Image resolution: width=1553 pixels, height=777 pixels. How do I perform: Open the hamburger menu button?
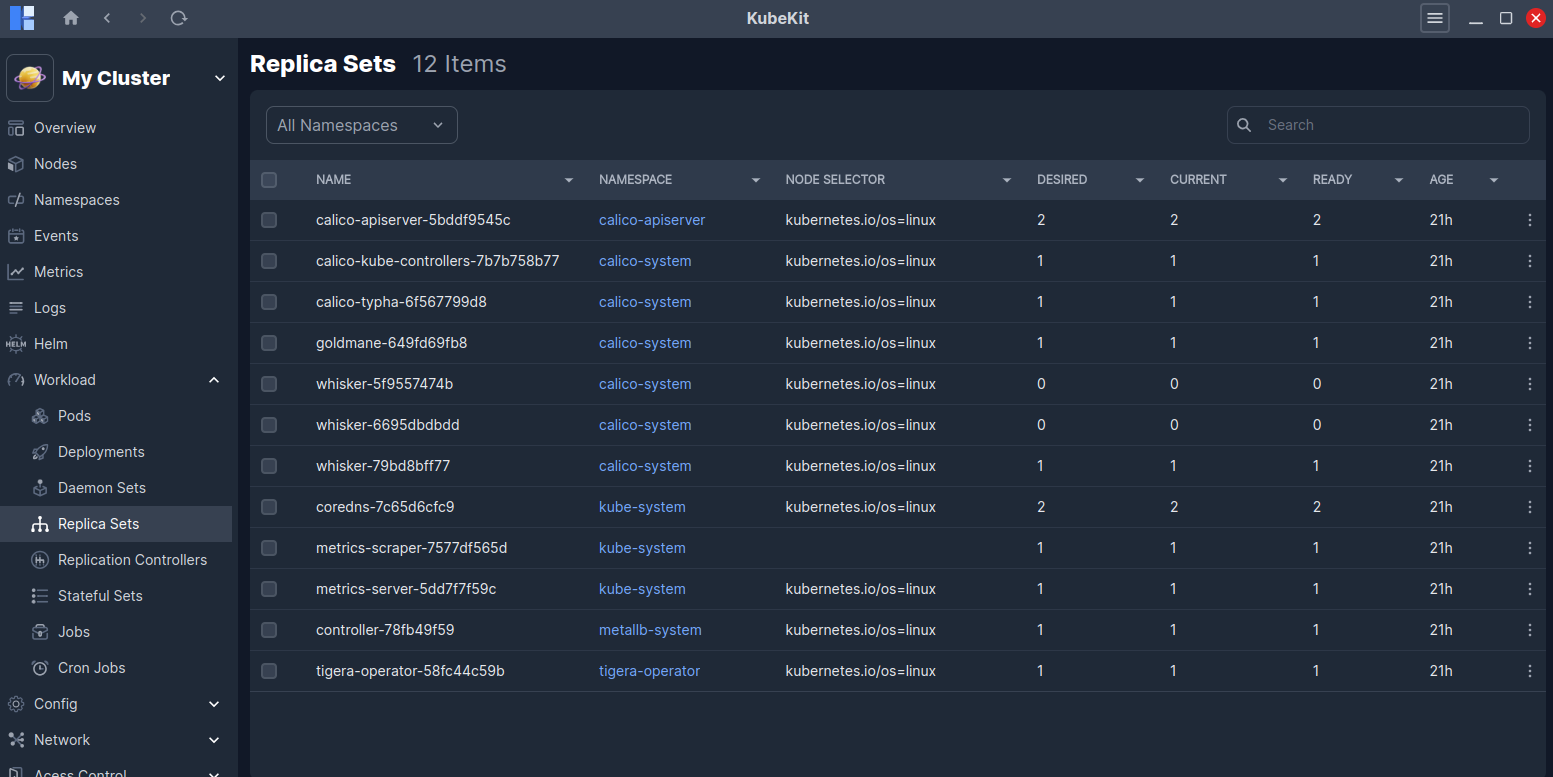tap(1435, 18)
